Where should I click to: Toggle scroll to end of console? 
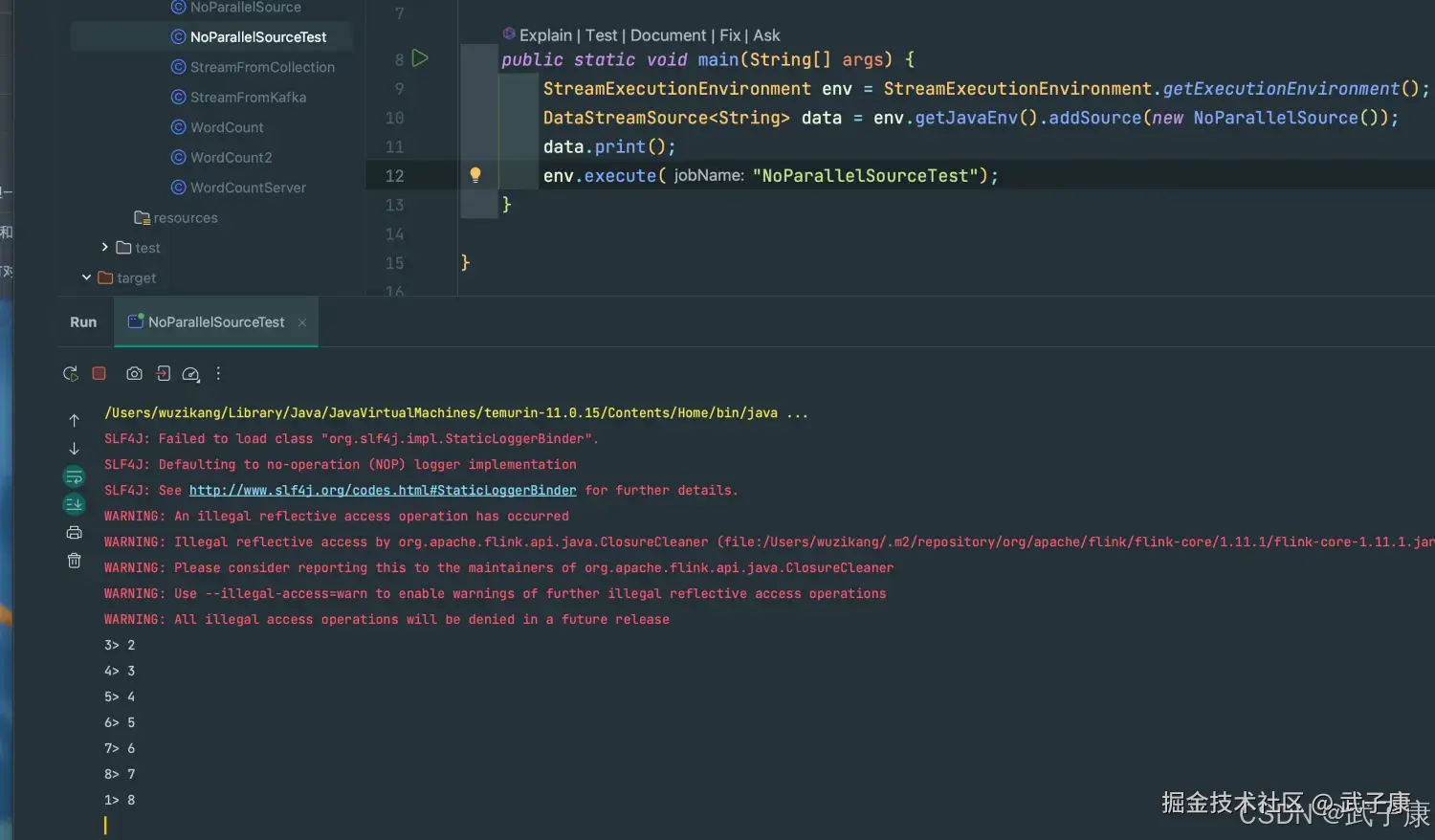pos(74,504)
